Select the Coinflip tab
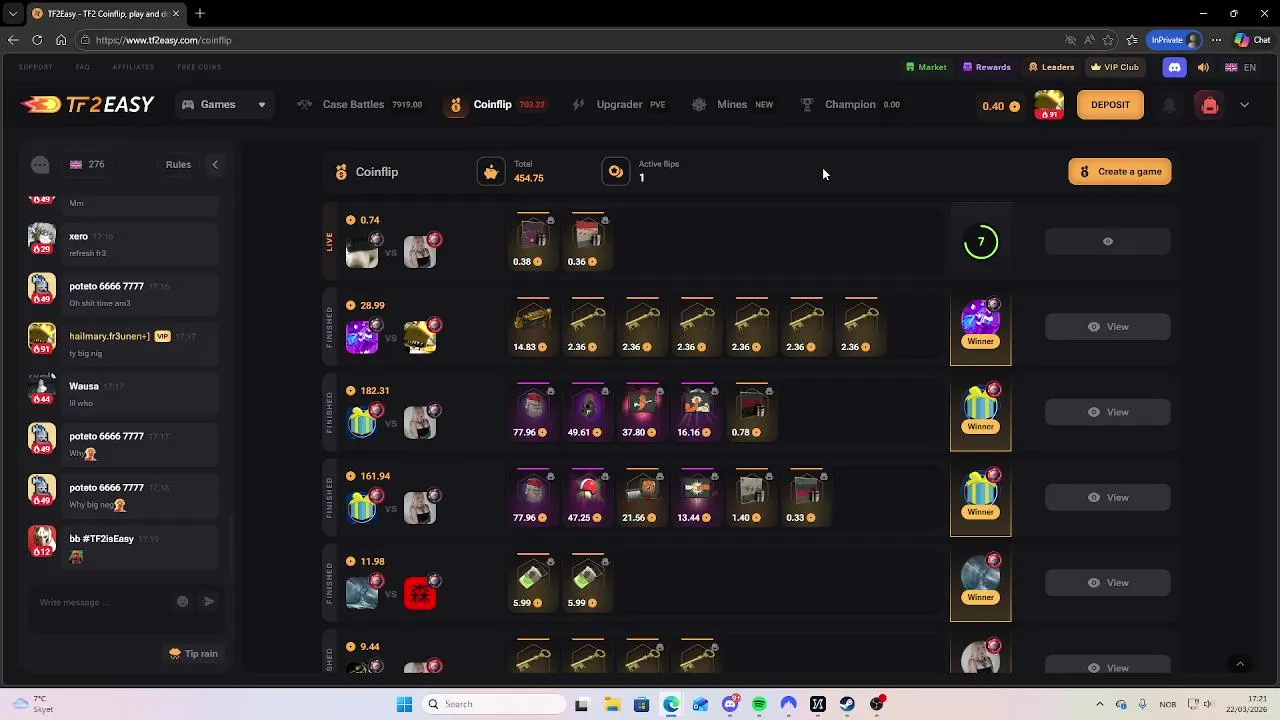This screenshot has width=1280, height=720. pos(496,104)
